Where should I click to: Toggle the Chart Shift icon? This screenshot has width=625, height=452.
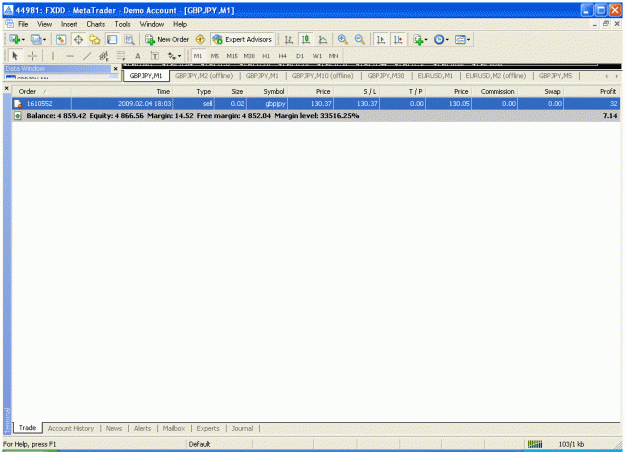coord(398,39)
